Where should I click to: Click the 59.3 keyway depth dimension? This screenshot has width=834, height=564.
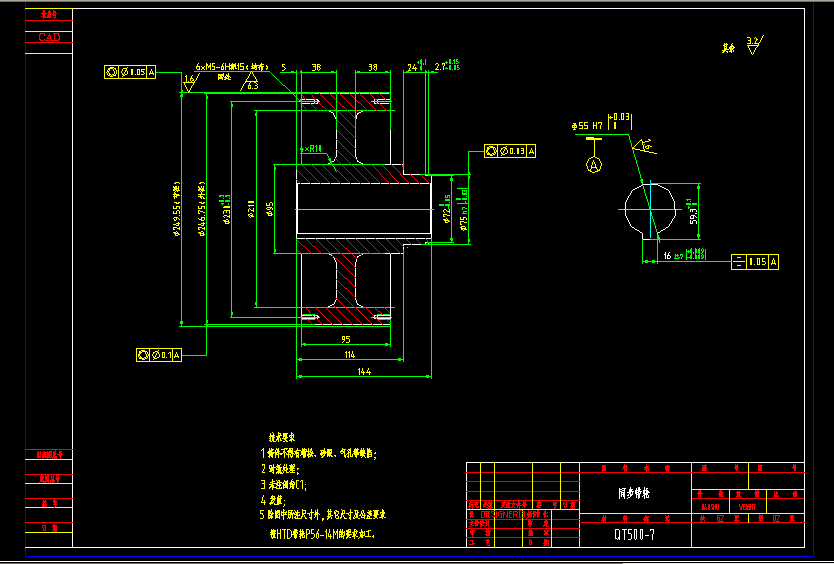click(692, 213)
